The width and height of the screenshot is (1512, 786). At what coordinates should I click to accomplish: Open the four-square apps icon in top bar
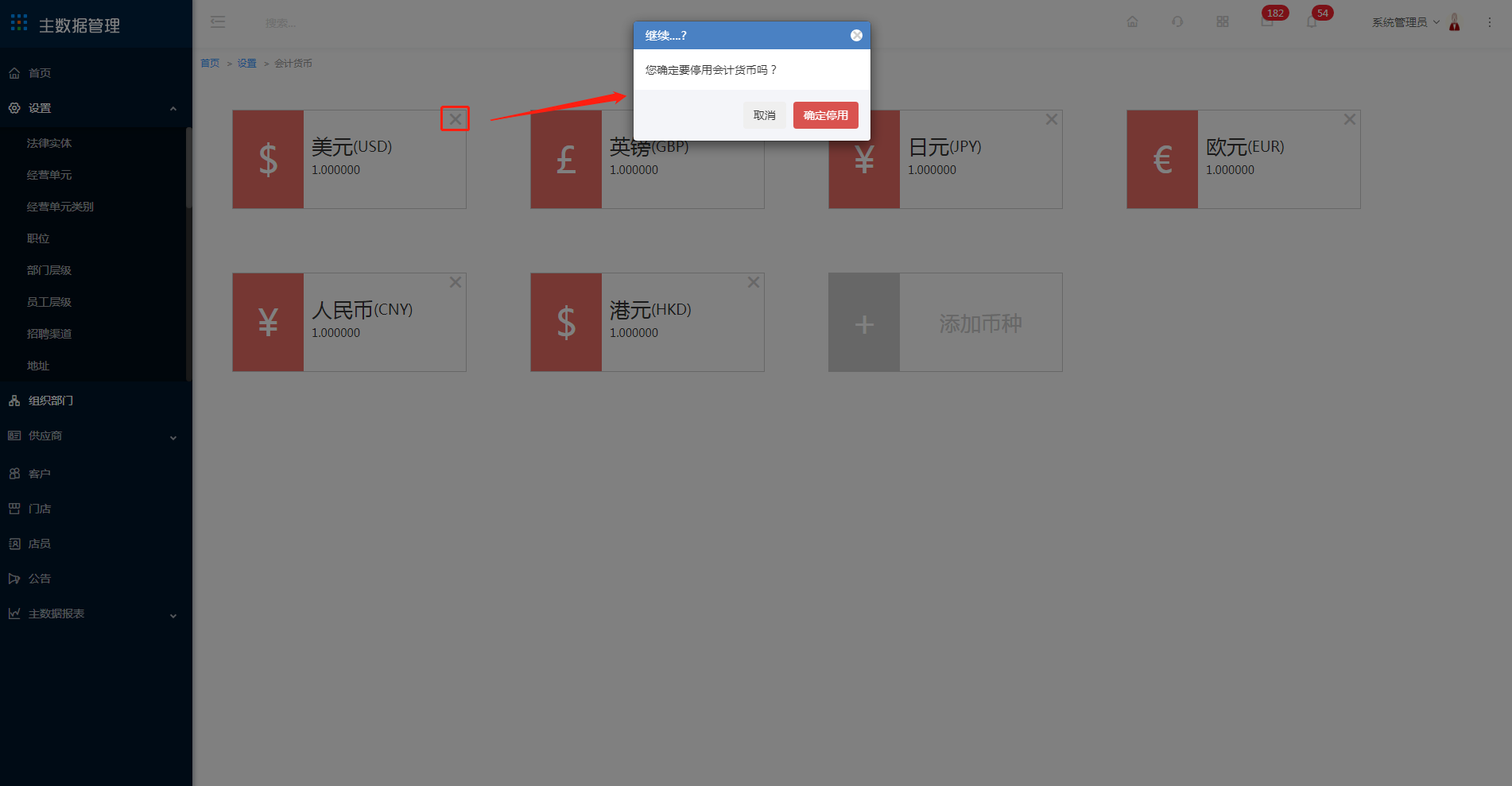(1223, 21)
